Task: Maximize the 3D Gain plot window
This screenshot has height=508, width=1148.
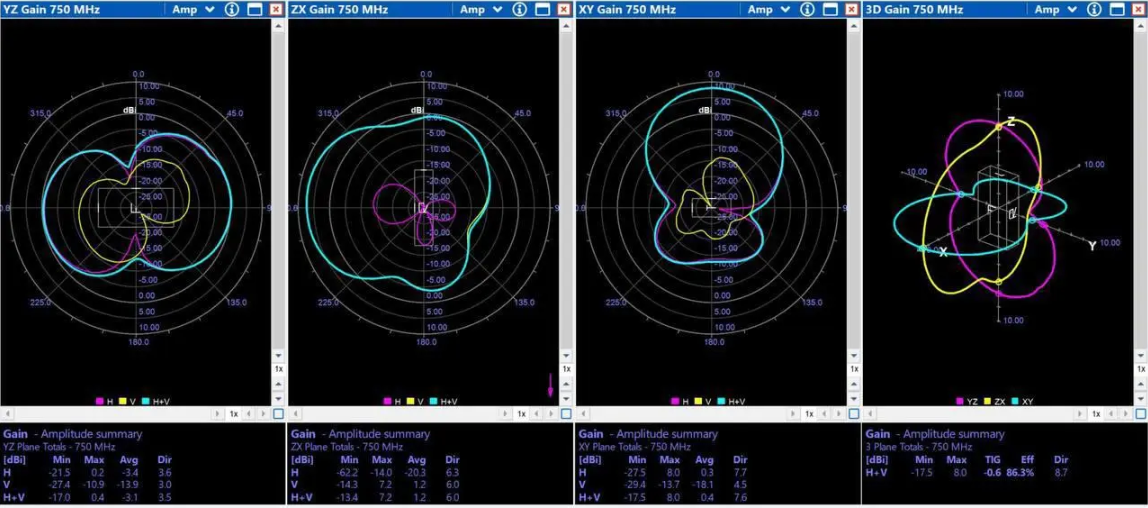Action: (1116, 9)
